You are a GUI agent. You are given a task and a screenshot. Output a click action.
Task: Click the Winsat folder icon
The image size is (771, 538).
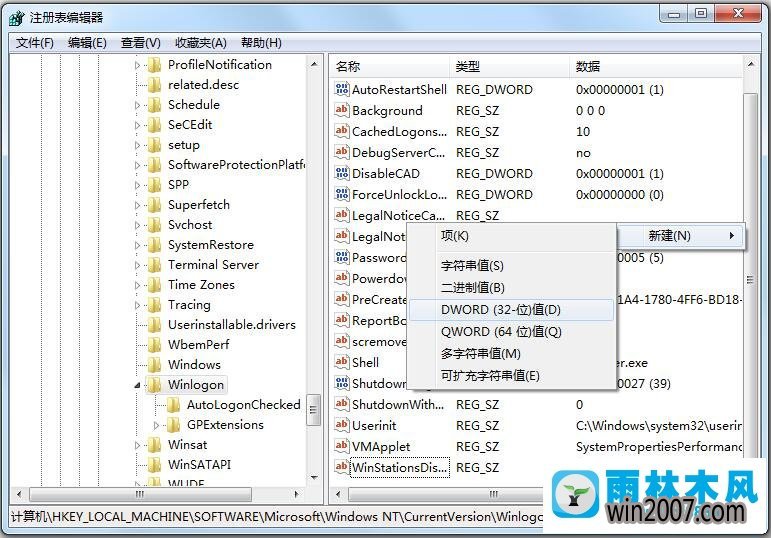pos(154,445)
